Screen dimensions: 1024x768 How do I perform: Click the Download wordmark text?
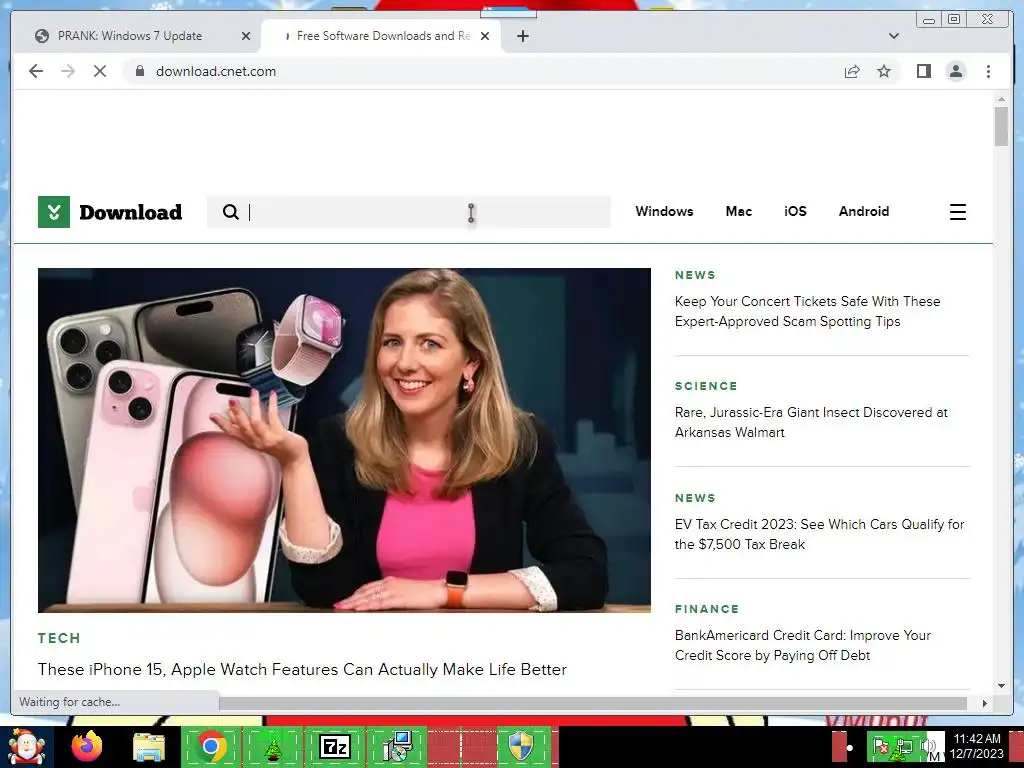pyautogui.click(x=131, y=212)
